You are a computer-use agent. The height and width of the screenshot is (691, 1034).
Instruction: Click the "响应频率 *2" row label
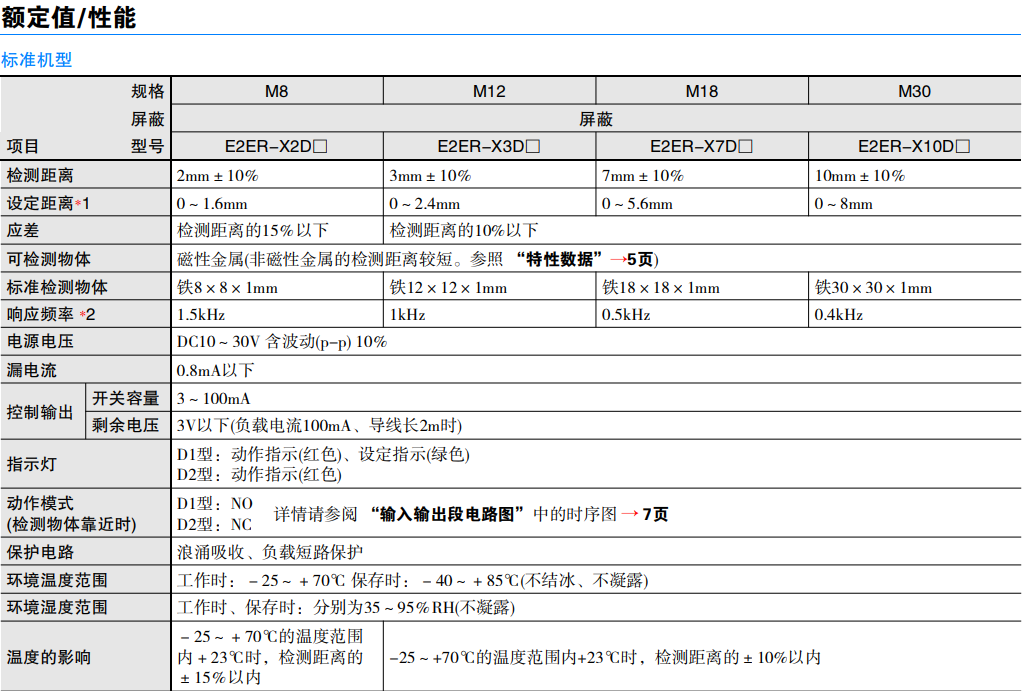point(51,315)
